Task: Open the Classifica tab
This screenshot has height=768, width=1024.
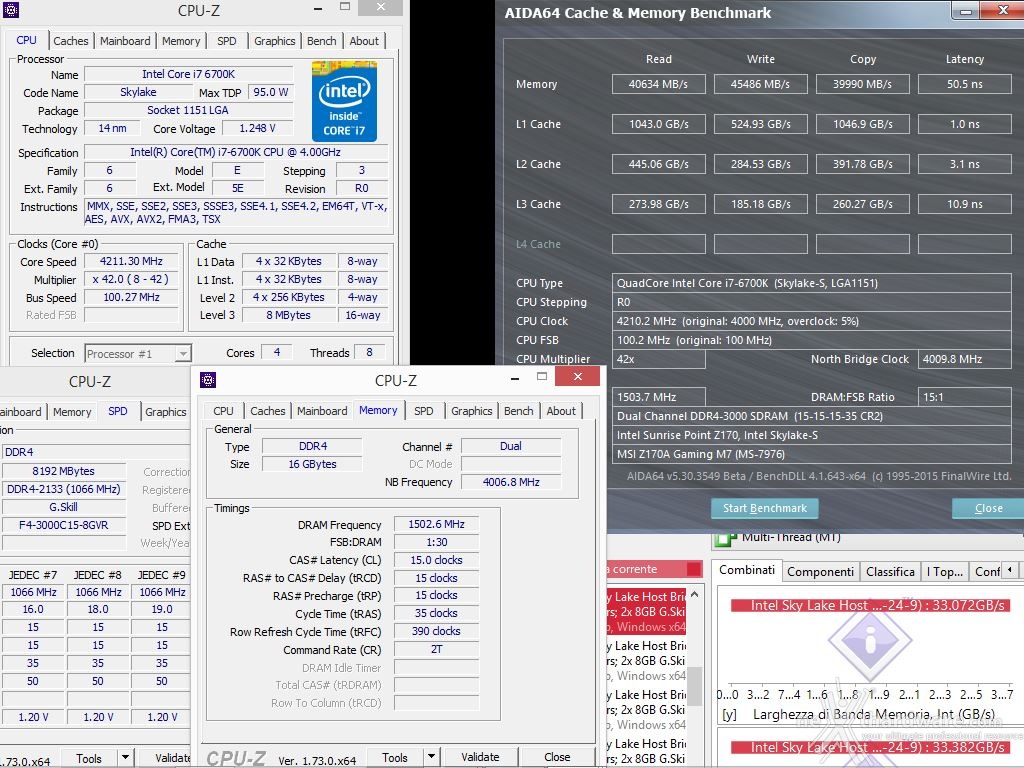Action: [890, 571]
